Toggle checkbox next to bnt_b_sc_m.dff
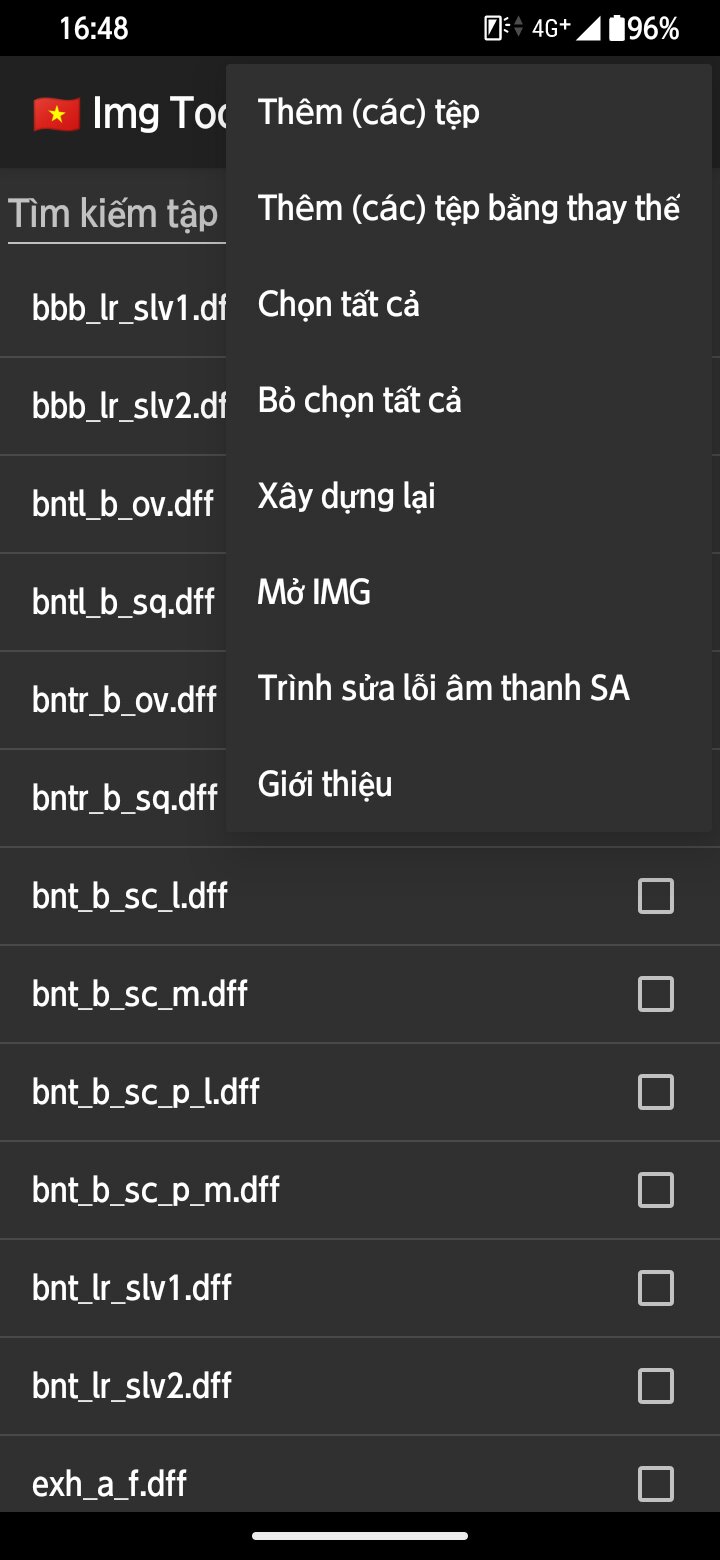This screenshot has width=720, height=1560. [655, 994]
